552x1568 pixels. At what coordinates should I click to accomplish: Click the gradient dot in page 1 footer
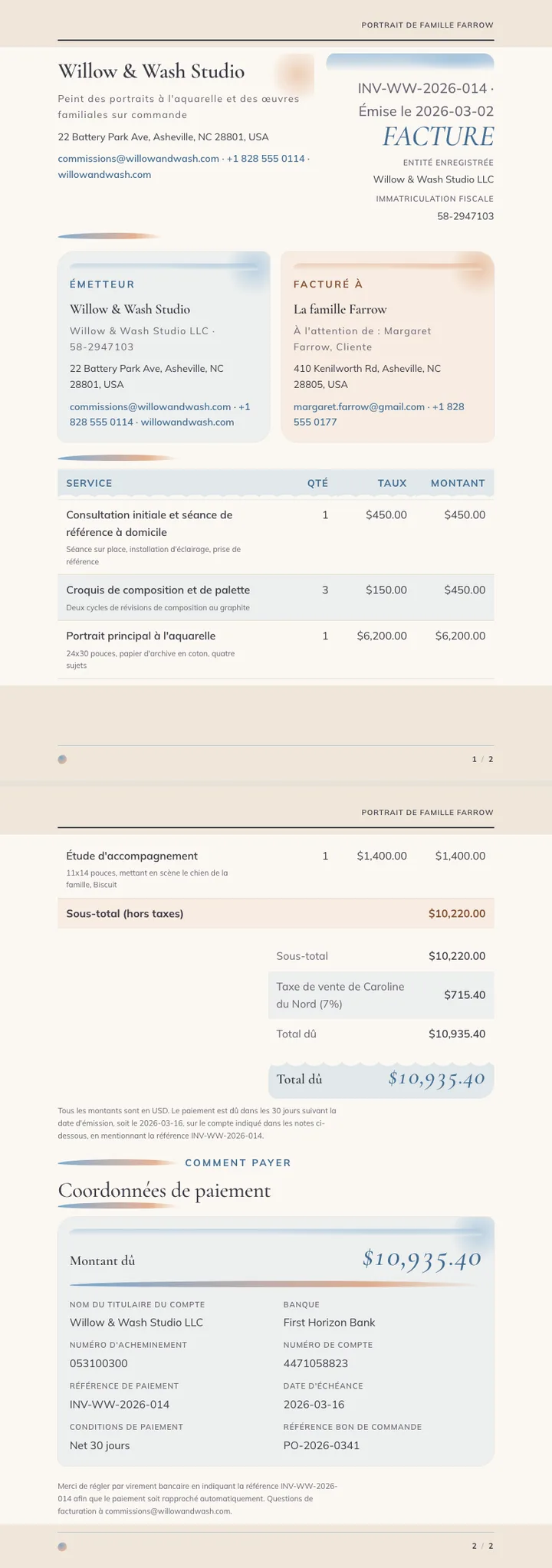click(x=62, y=759)
